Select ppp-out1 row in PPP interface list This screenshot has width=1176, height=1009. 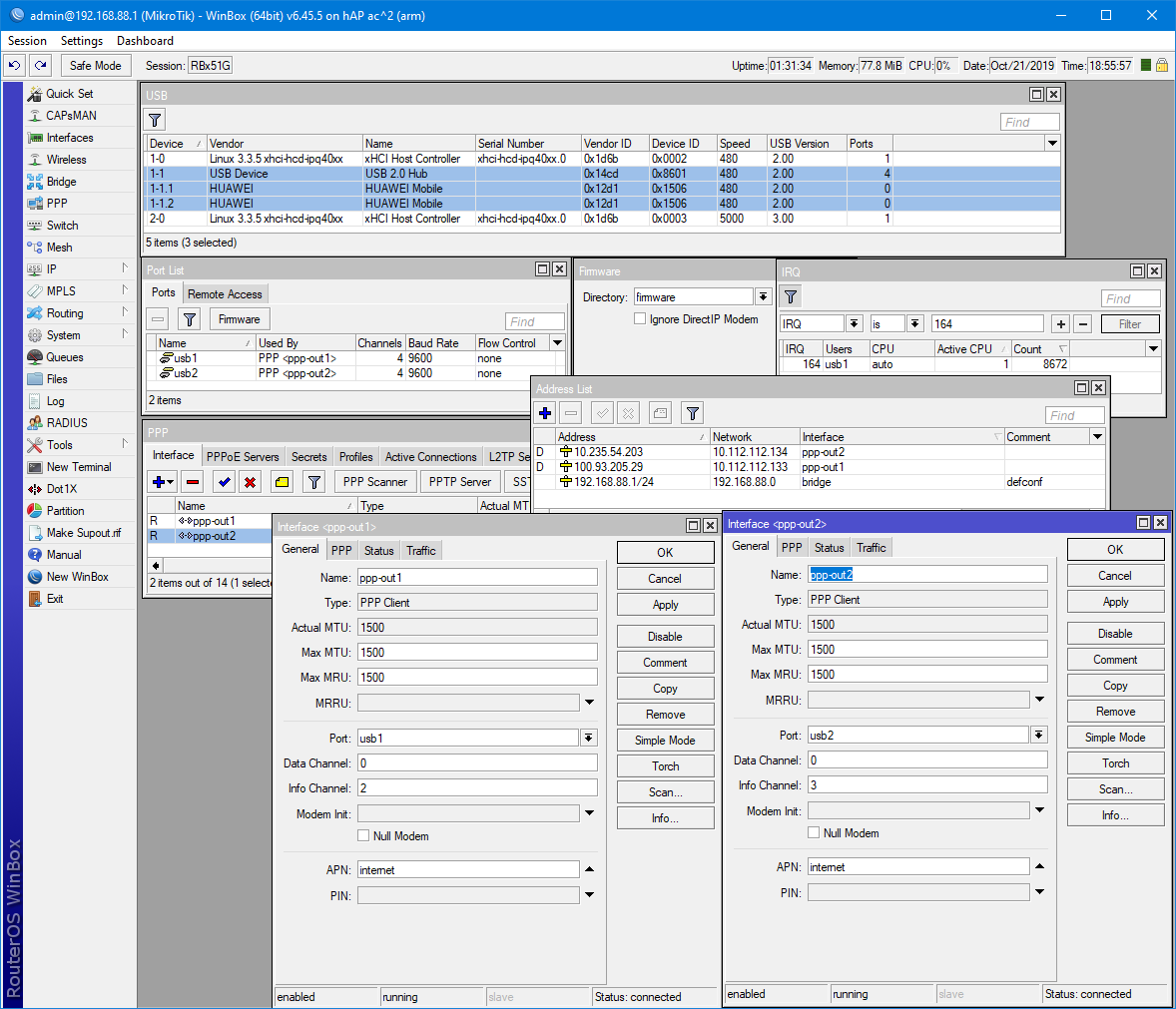click(x=210, y=521)
